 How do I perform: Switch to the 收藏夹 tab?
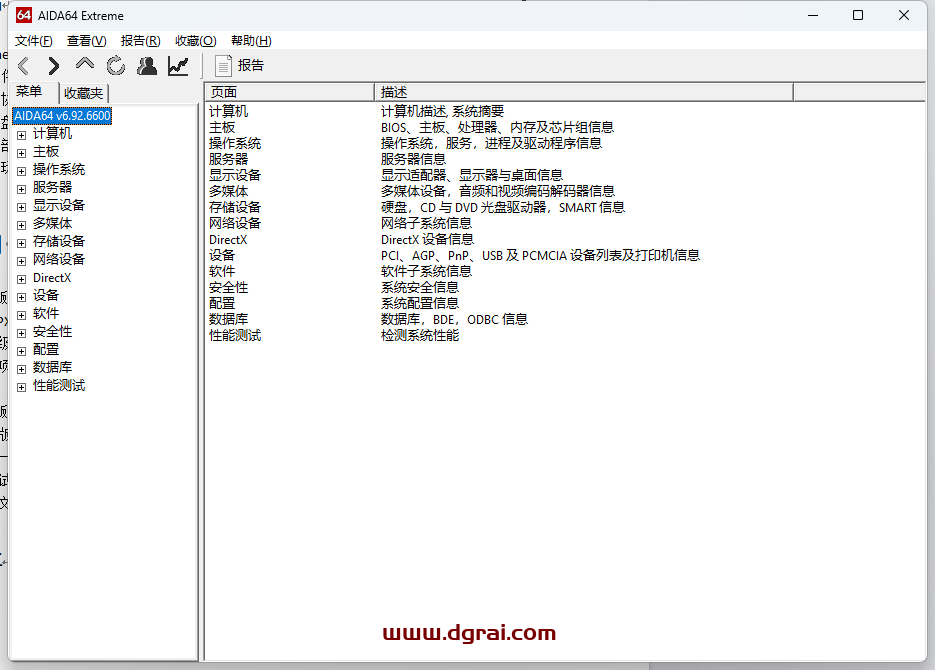point(83,94)
